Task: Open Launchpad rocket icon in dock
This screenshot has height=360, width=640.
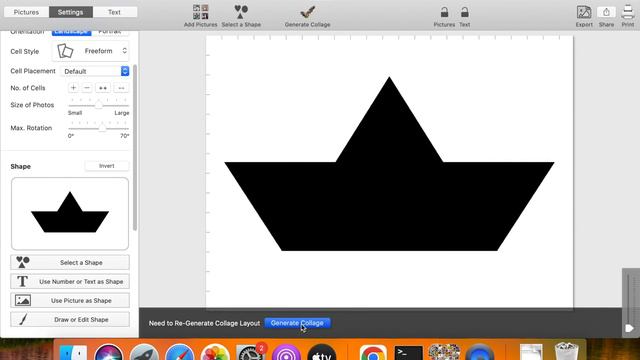Action: pyautogui.click(x=144, y=353)
